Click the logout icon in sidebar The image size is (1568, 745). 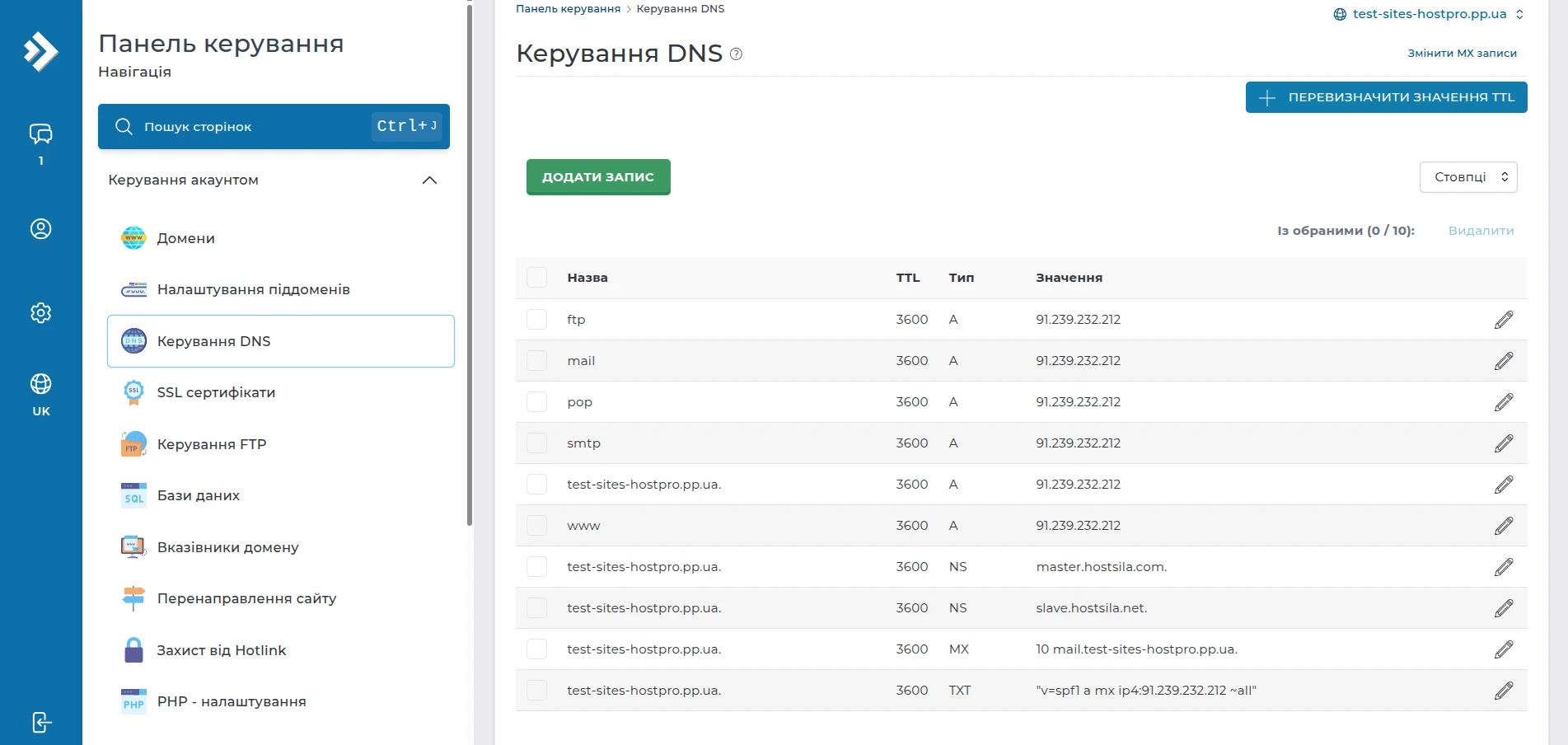[x=41, y=723]
